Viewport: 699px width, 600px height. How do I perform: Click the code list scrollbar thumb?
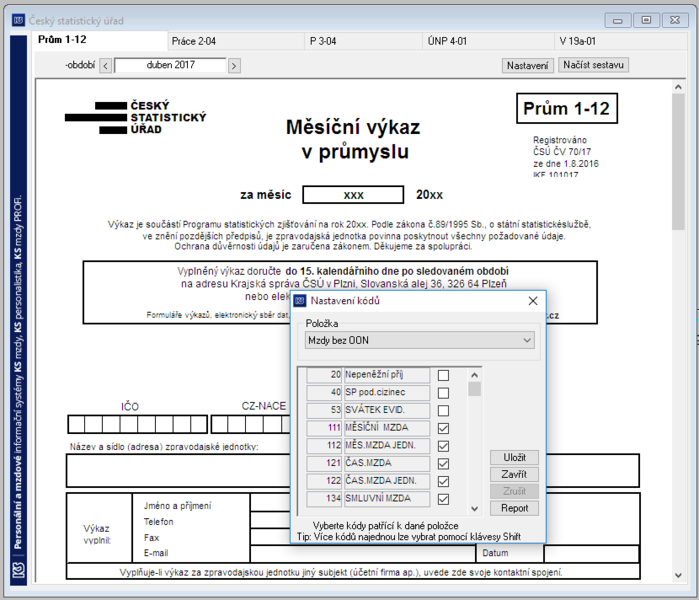click(474, 389)
